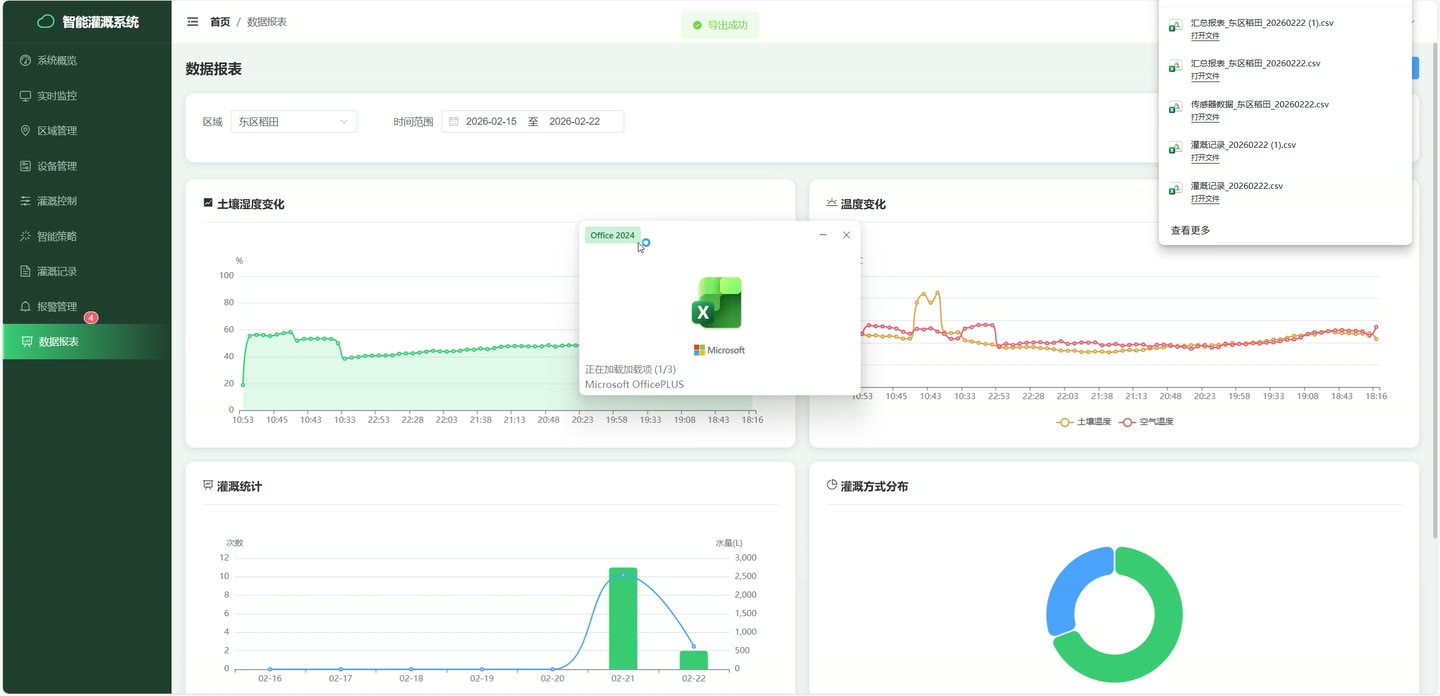Screen dimensions: 1440x696
Task: Open 区域管理 in the sidebar menu
Action: point(86,131)
